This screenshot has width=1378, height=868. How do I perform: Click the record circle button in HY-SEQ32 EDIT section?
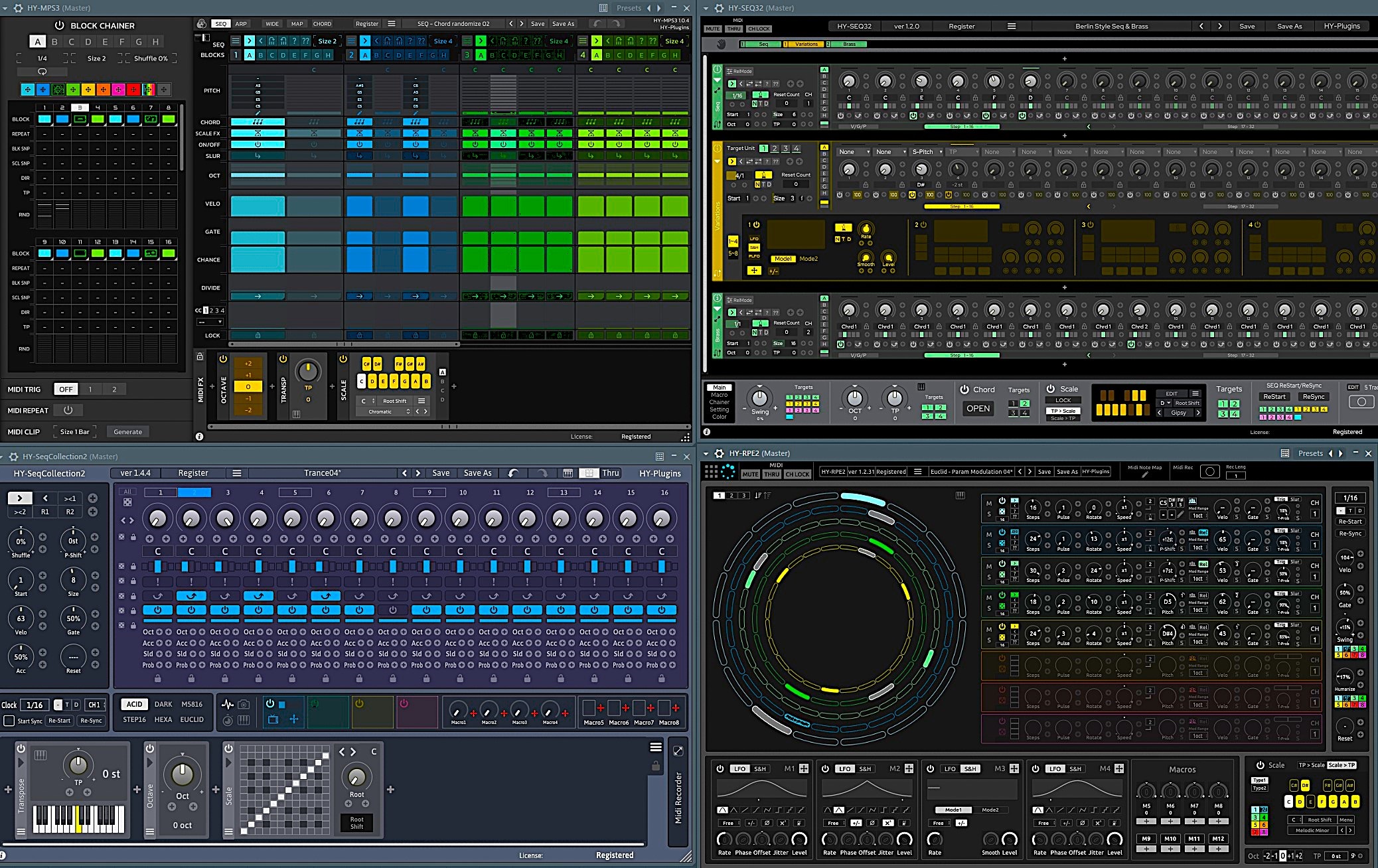(x=1361, y=401)
